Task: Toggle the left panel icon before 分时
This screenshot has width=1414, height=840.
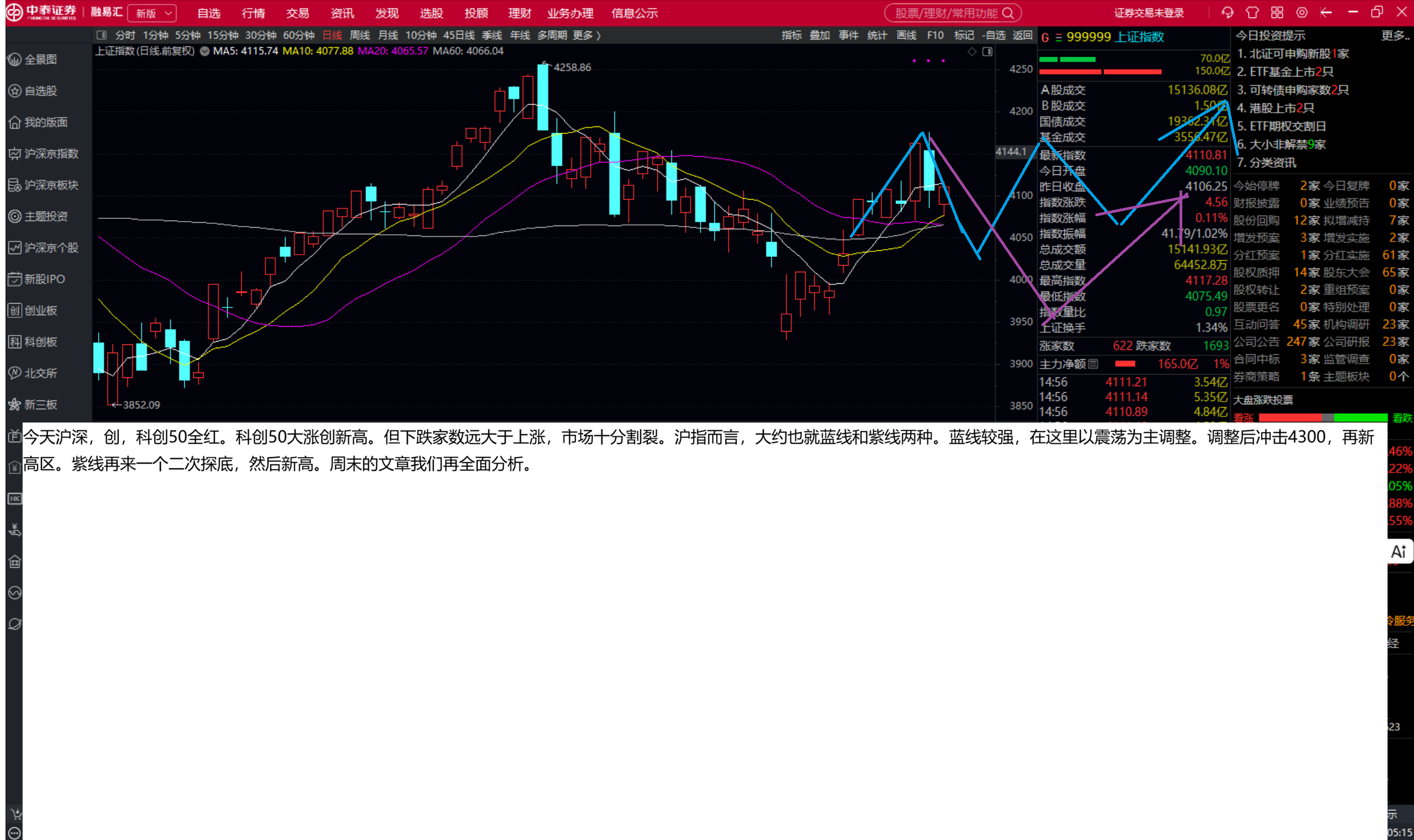Action: (101, 35)
